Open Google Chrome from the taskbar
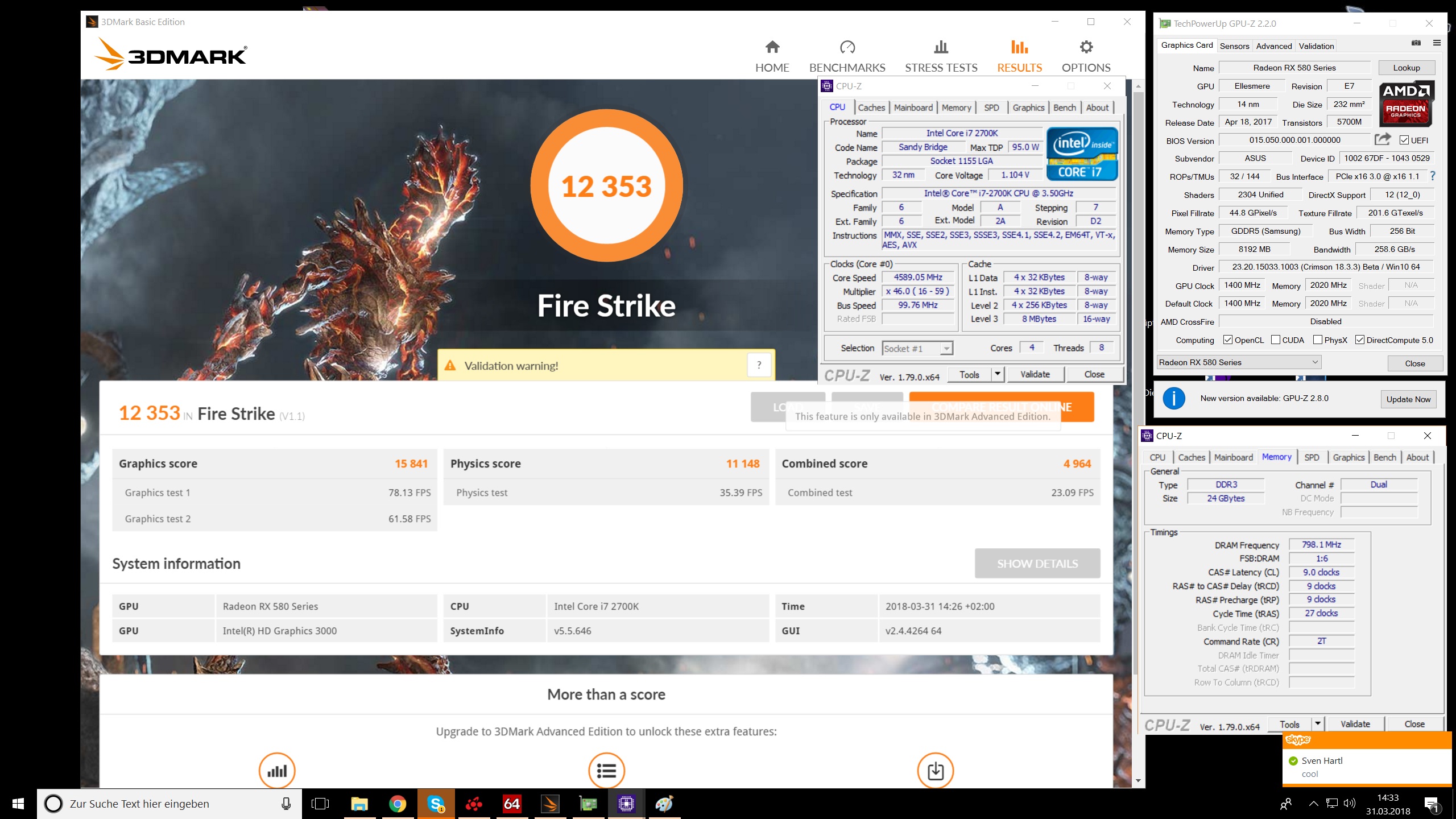1456x819 pixels. point(398,804)
